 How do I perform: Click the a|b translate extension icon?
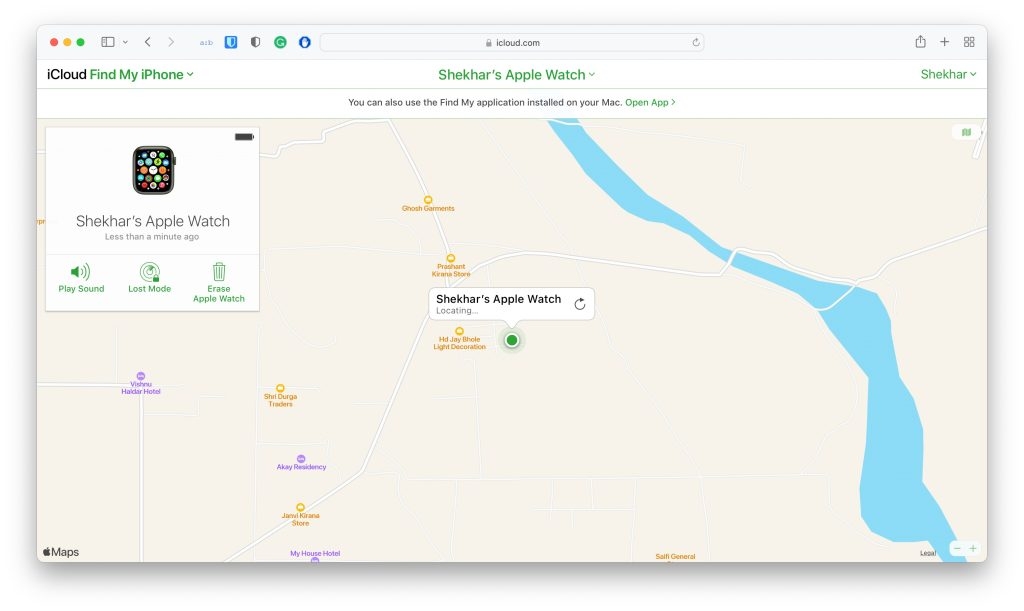[206, 42]
